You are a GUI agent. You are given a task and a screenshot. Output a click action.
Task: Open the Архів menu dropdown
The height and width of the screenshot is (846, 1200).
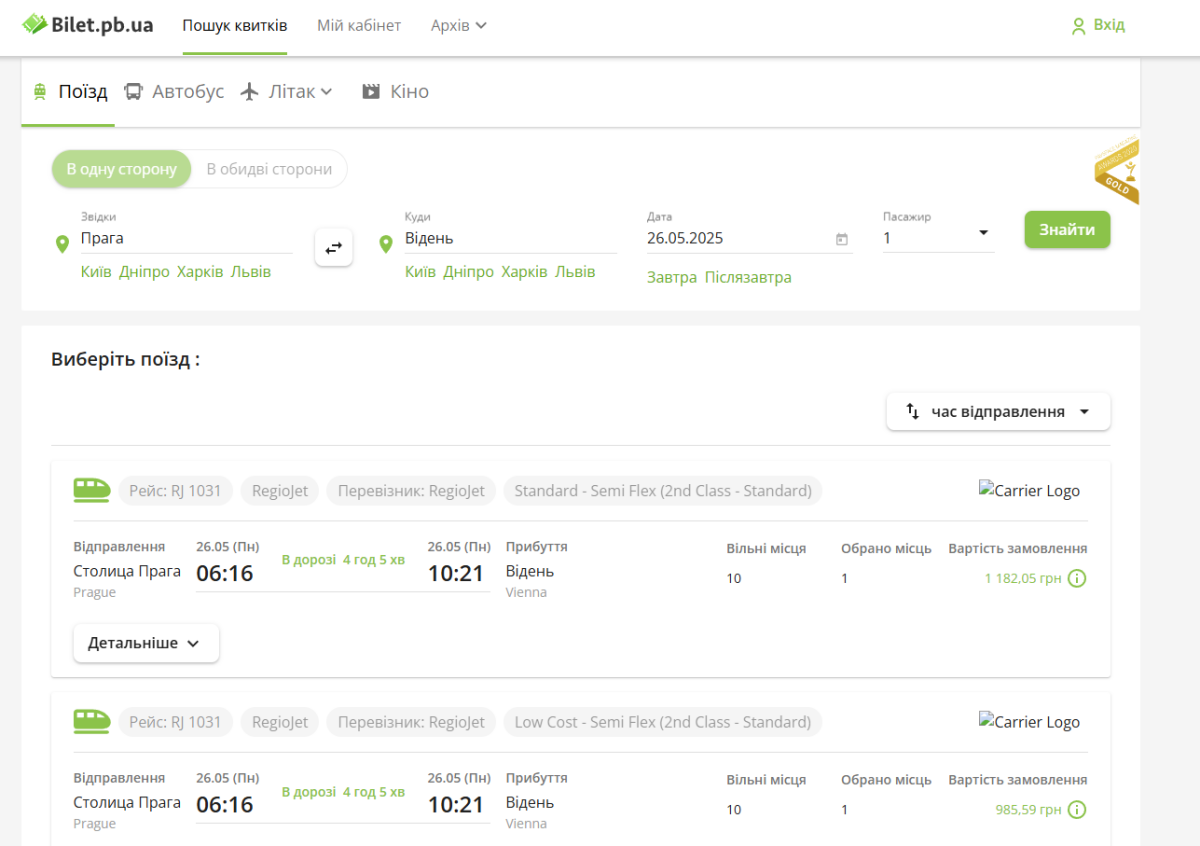458,25
